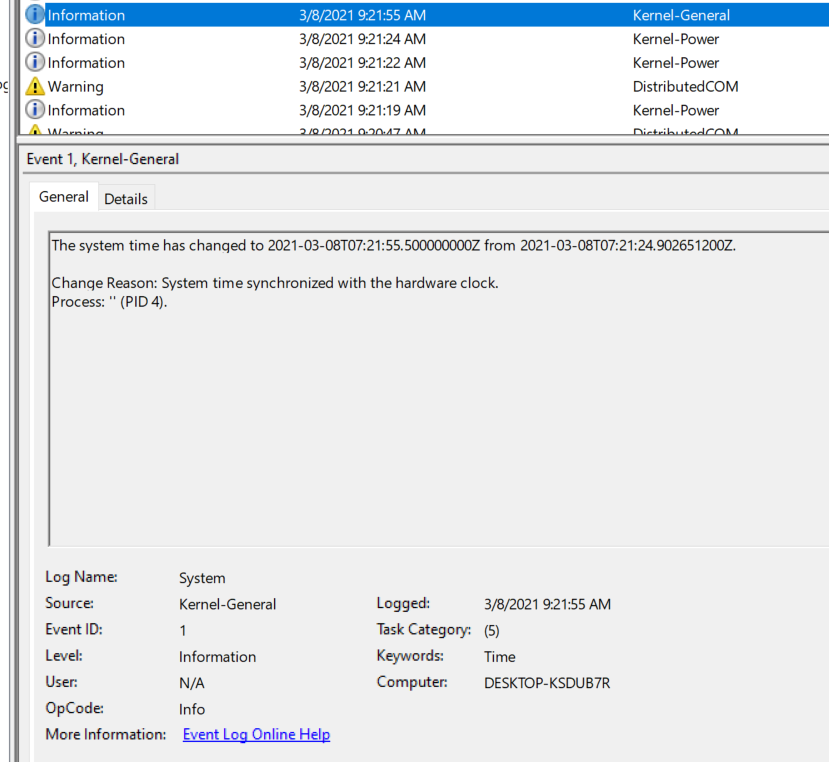This screenshot has width=829, height=762.
Task: Select the General tab
Action: [x=64, y=197]
